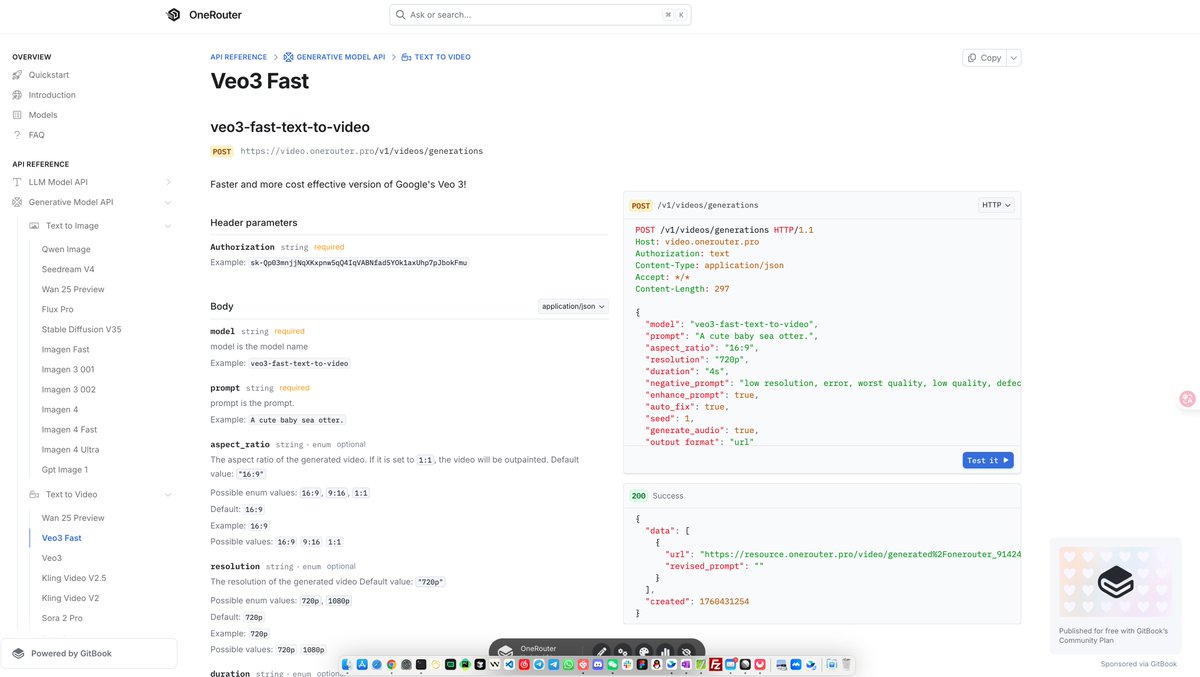Open Imagen 4 Fast in the sidebar
This screenshot has width=1200, height=677.
[68, 430]
